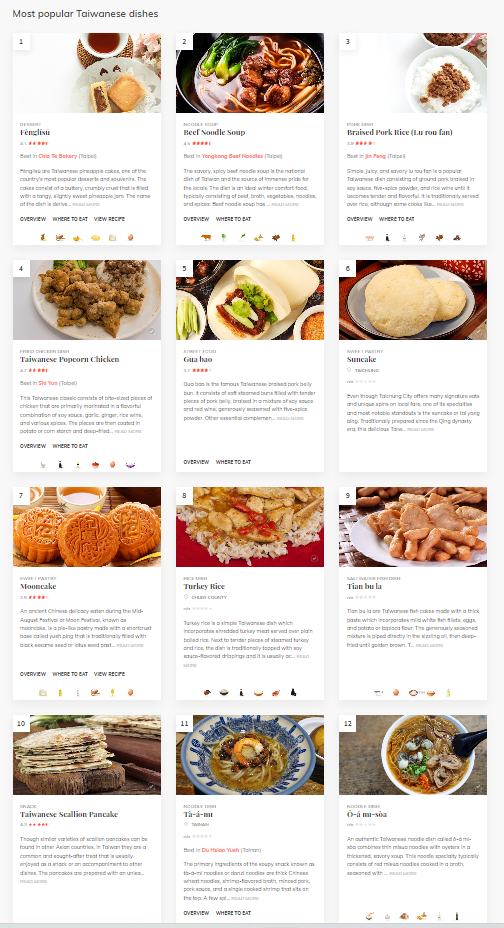
Task: Click the purple bowl icon under Taiwanese Popcorn Chicken
Action: [x=130, y=465]
